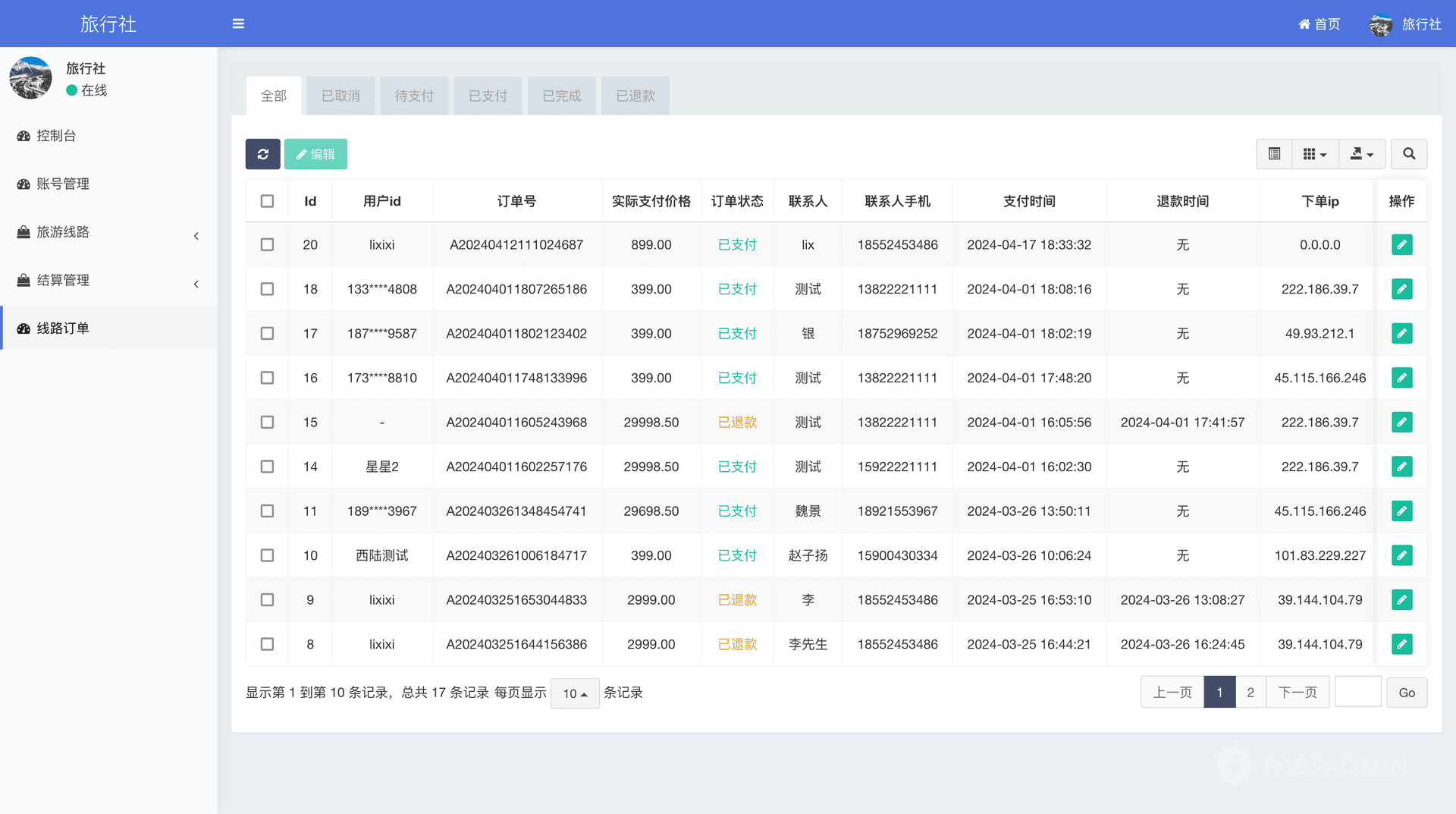Toggle the table list view icon

click(x=1274, y=154)
